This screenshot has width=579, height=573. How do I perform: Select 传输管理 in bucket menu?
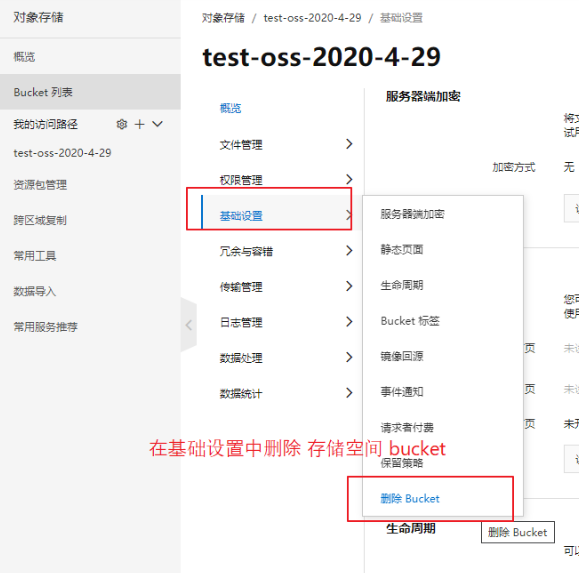tap(241, 287)
